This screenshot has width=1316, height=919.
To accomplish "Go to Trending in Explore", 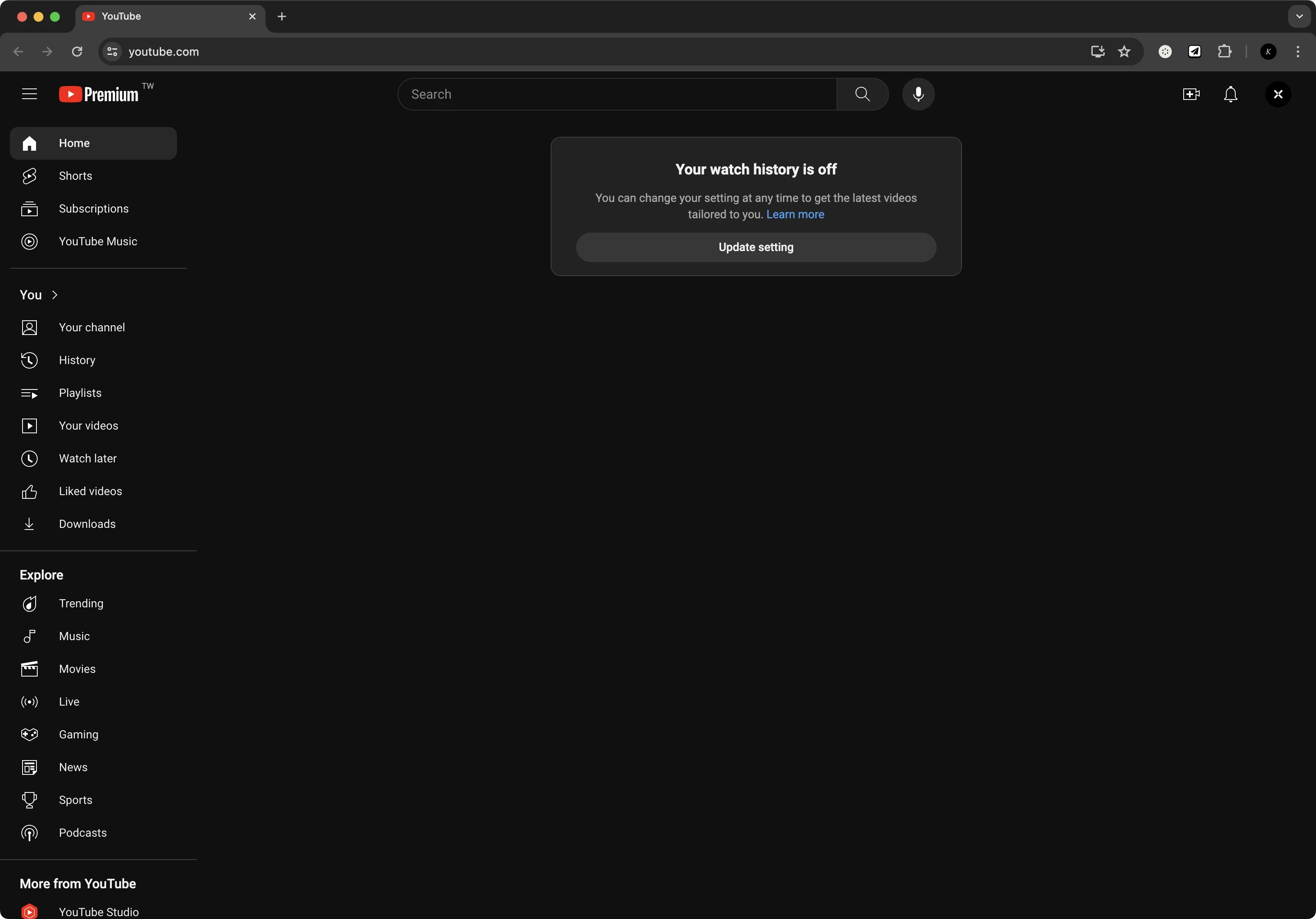I will pos(81,603).
